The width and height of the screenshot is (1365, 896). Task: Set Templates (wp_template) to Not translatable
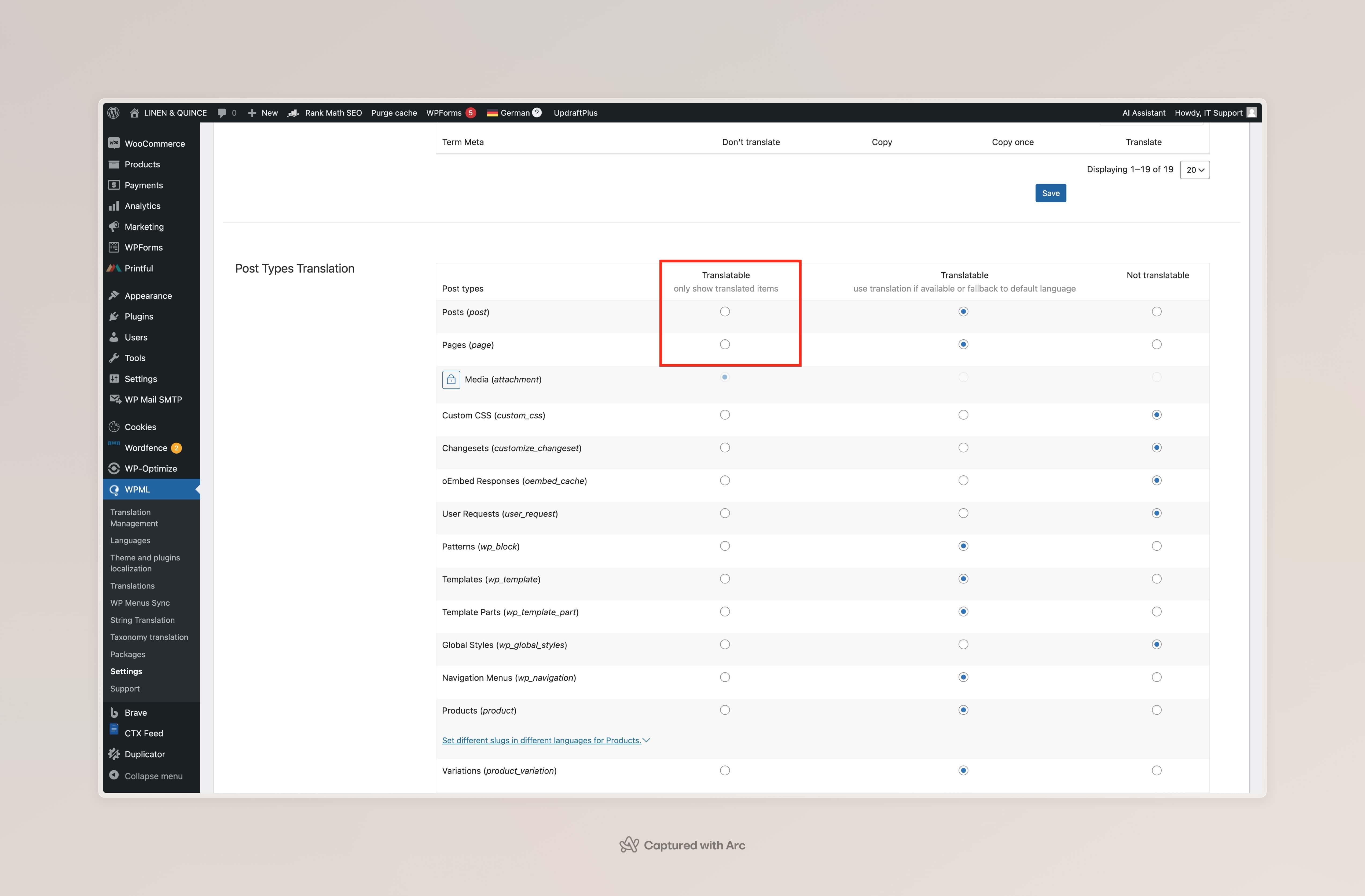(x=1157, y=579)
